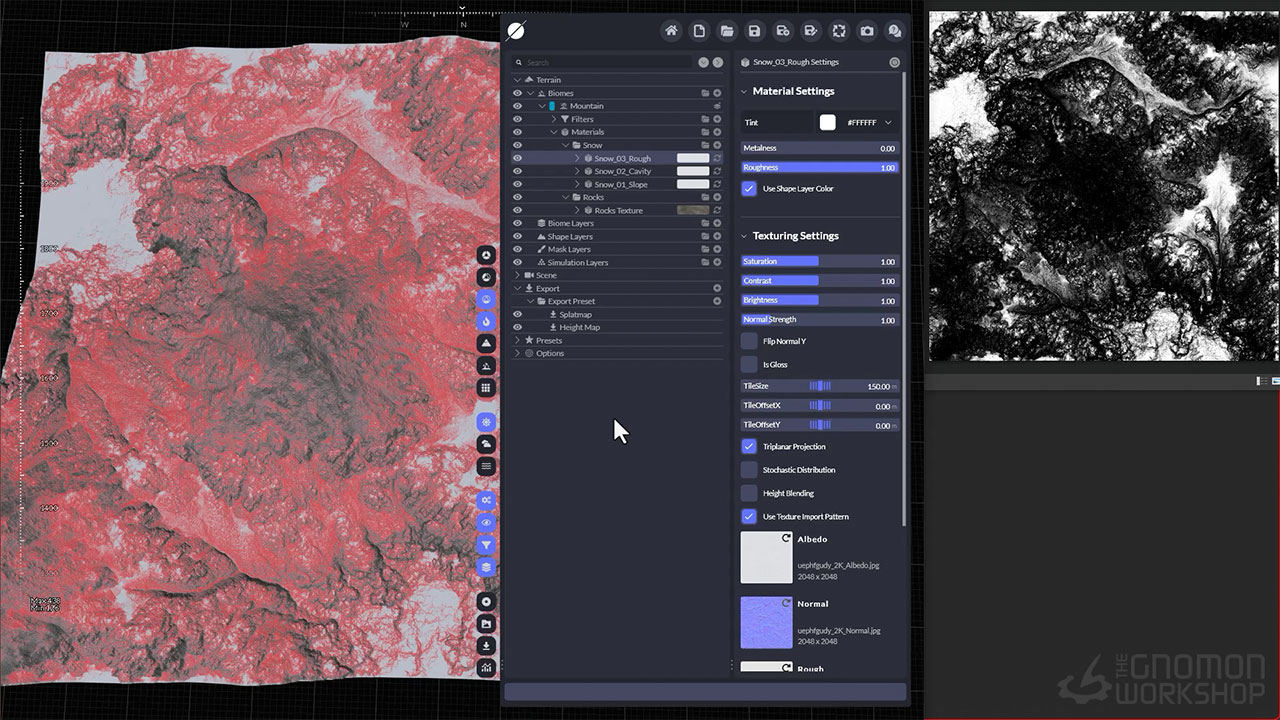Click the clouds icon in viewport sidebar

tap(486, 444)
